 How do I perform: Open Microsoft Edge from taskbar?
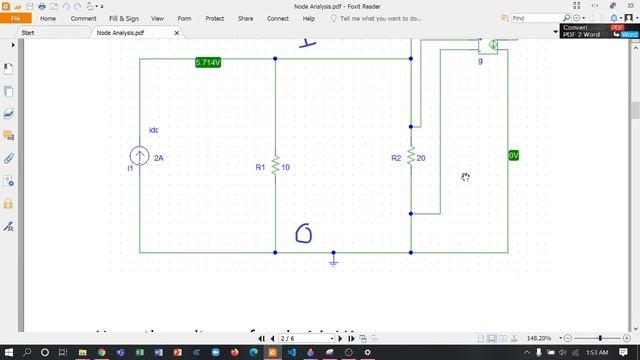click(253, 352)
